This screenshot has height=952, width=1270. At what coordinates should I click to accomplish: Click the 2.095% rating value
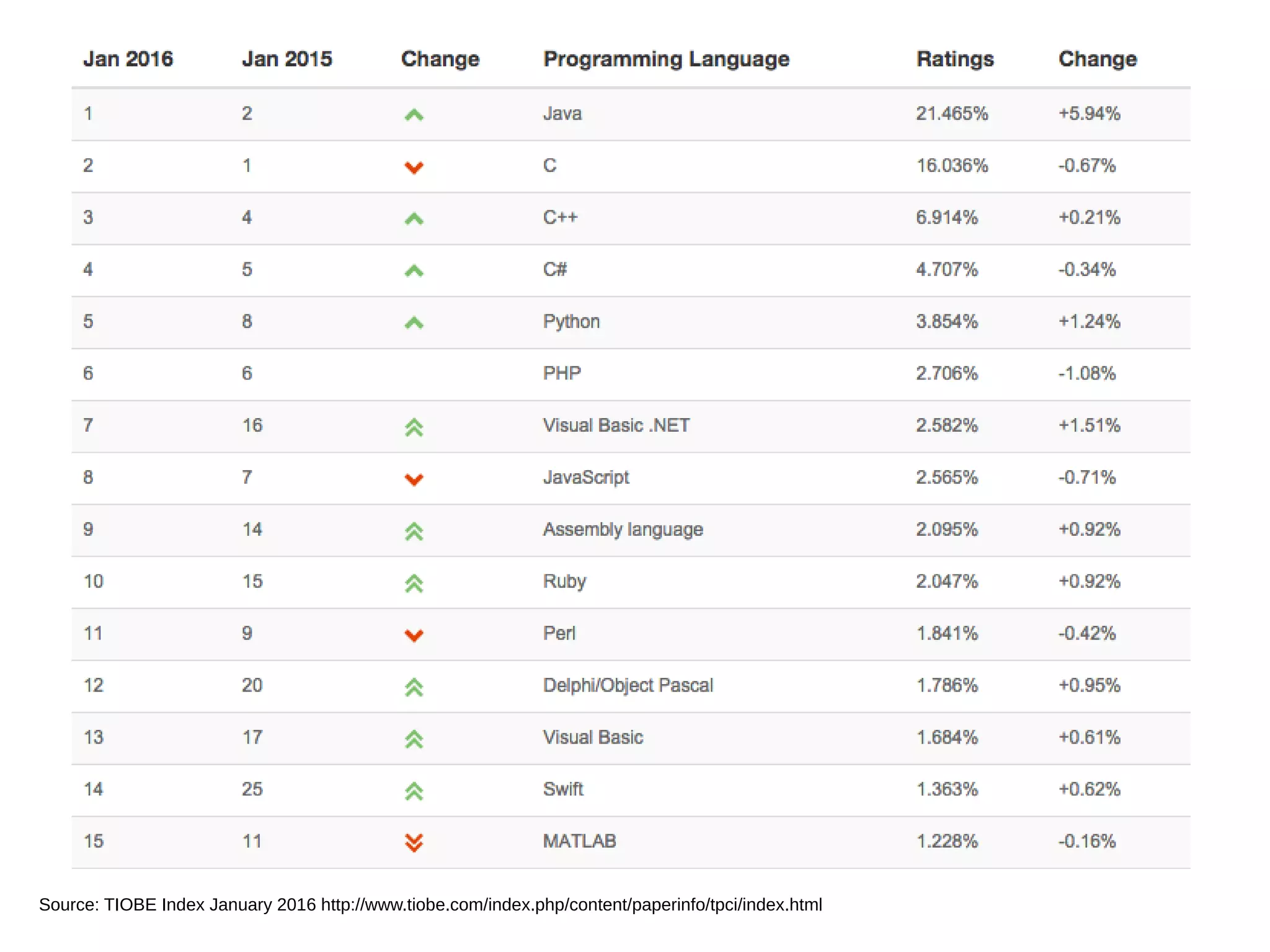[947, 529]
